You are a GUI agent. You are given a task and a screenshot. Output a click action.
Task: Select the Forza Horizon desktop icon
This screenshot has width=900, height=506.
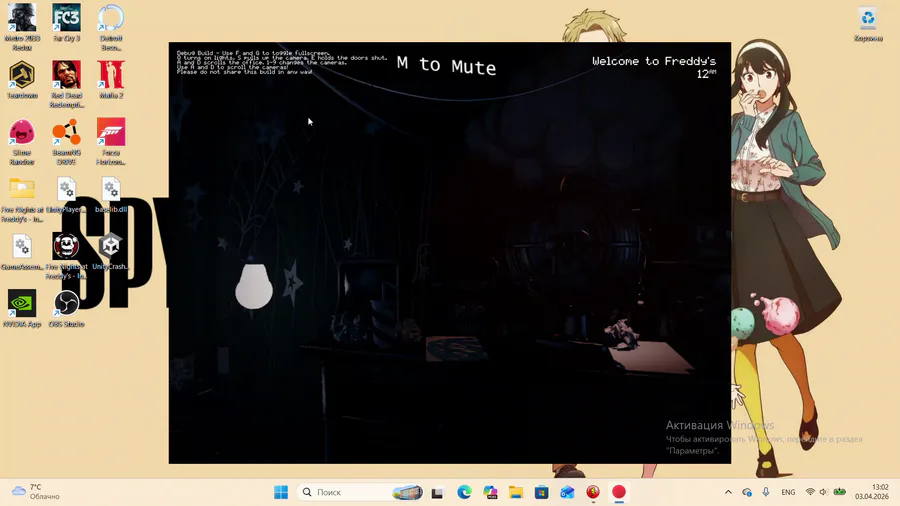pyautogui.click(x=111, y=141)
